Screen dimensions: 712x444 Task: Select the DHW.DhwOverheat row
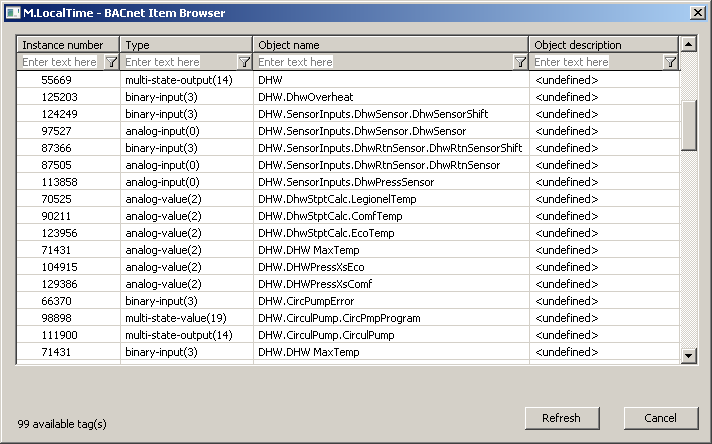[x=300, y=97]
